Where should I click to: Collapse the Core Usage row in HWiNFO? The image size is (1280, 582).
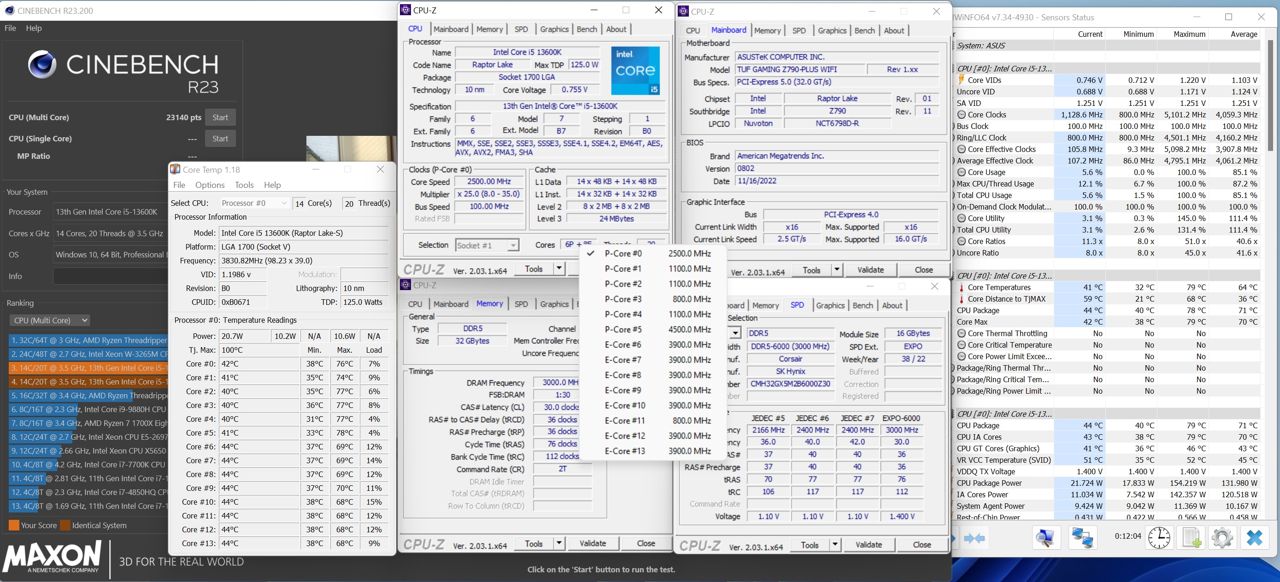click(961, 172)
